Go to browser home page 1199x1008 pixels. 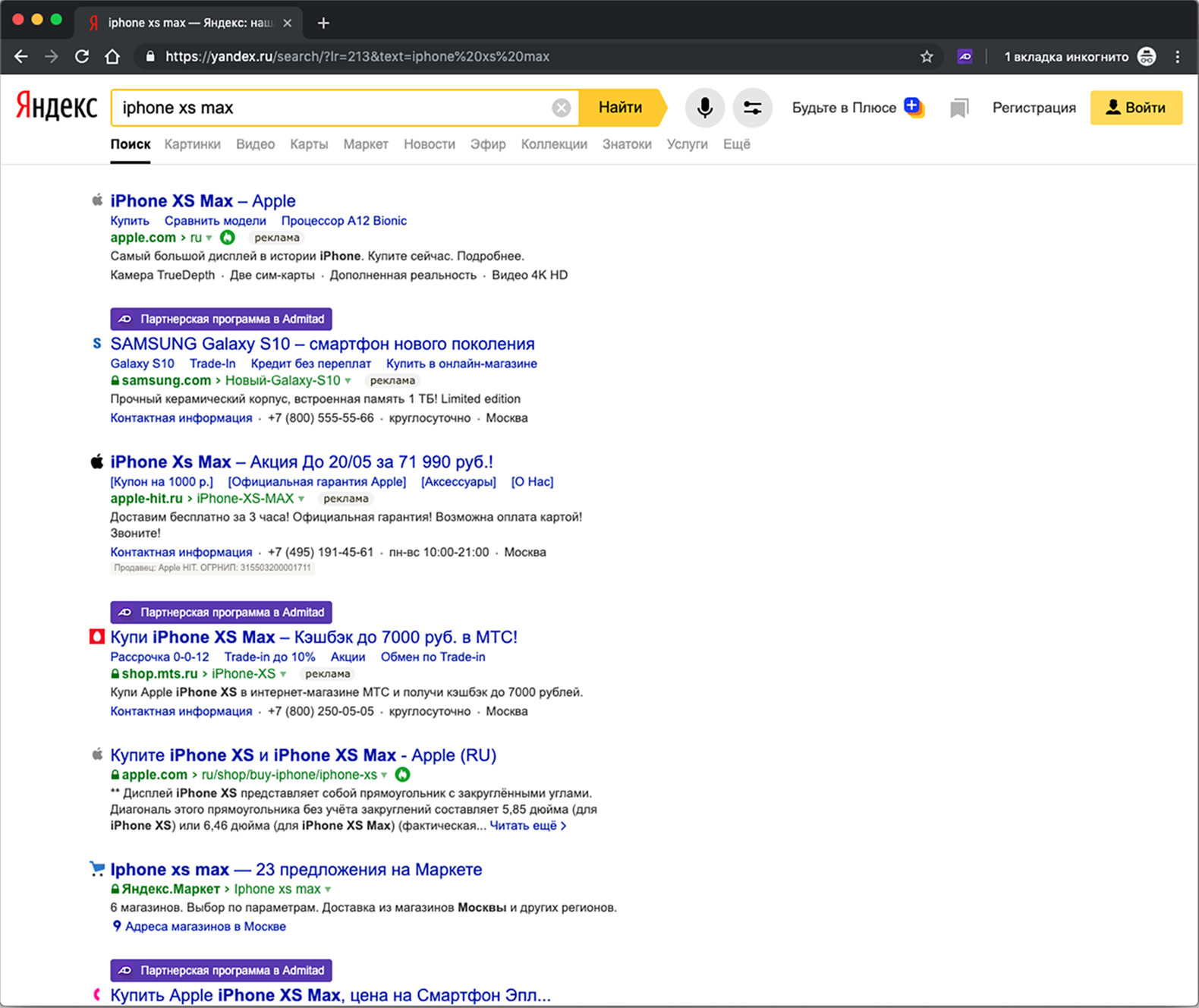(x=112, y=57)
